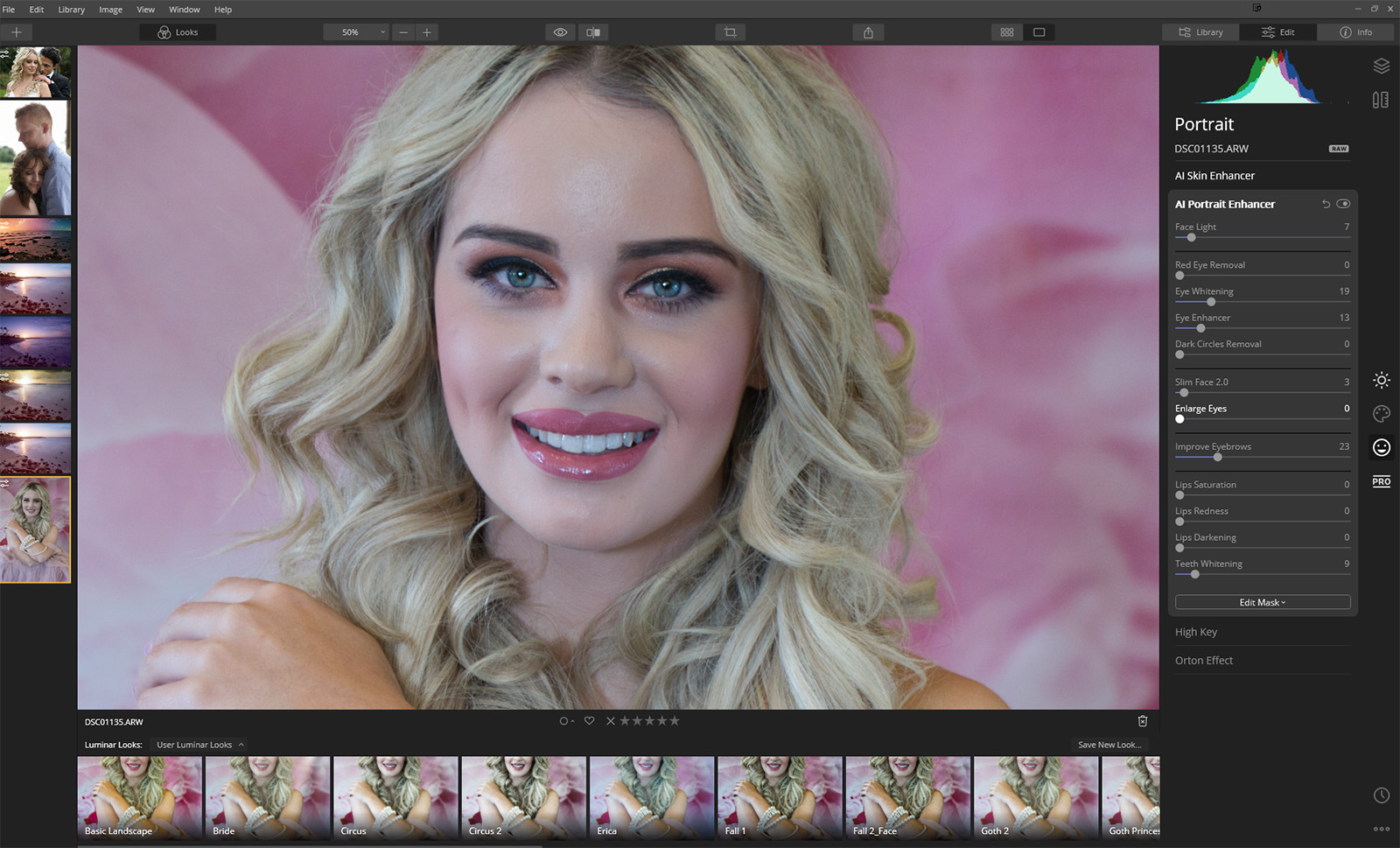Expand the Orton Effect tool

pos(1203,661)
